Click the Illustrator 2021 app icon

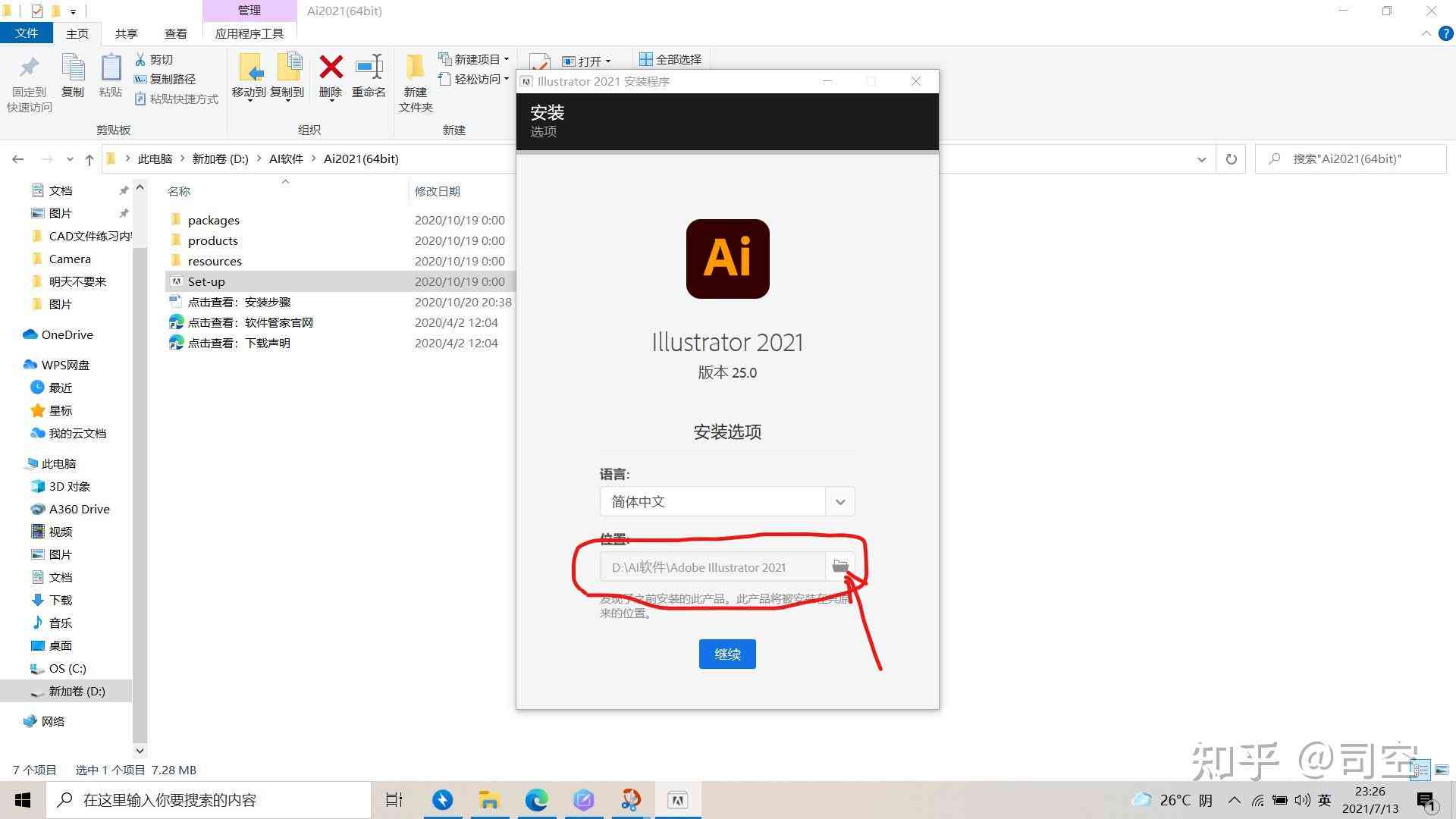[x=727, y=258]
